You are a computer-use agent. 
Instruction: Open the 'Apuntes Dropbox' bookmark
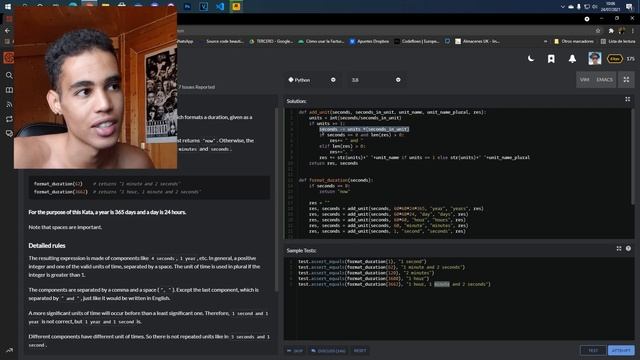[x=369, y=41]
